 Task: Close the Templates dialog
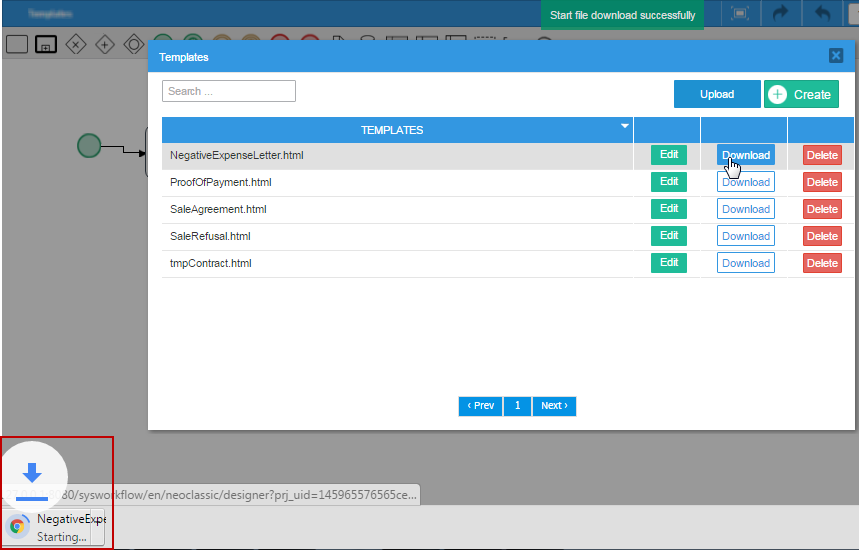(x=836, y=56)
